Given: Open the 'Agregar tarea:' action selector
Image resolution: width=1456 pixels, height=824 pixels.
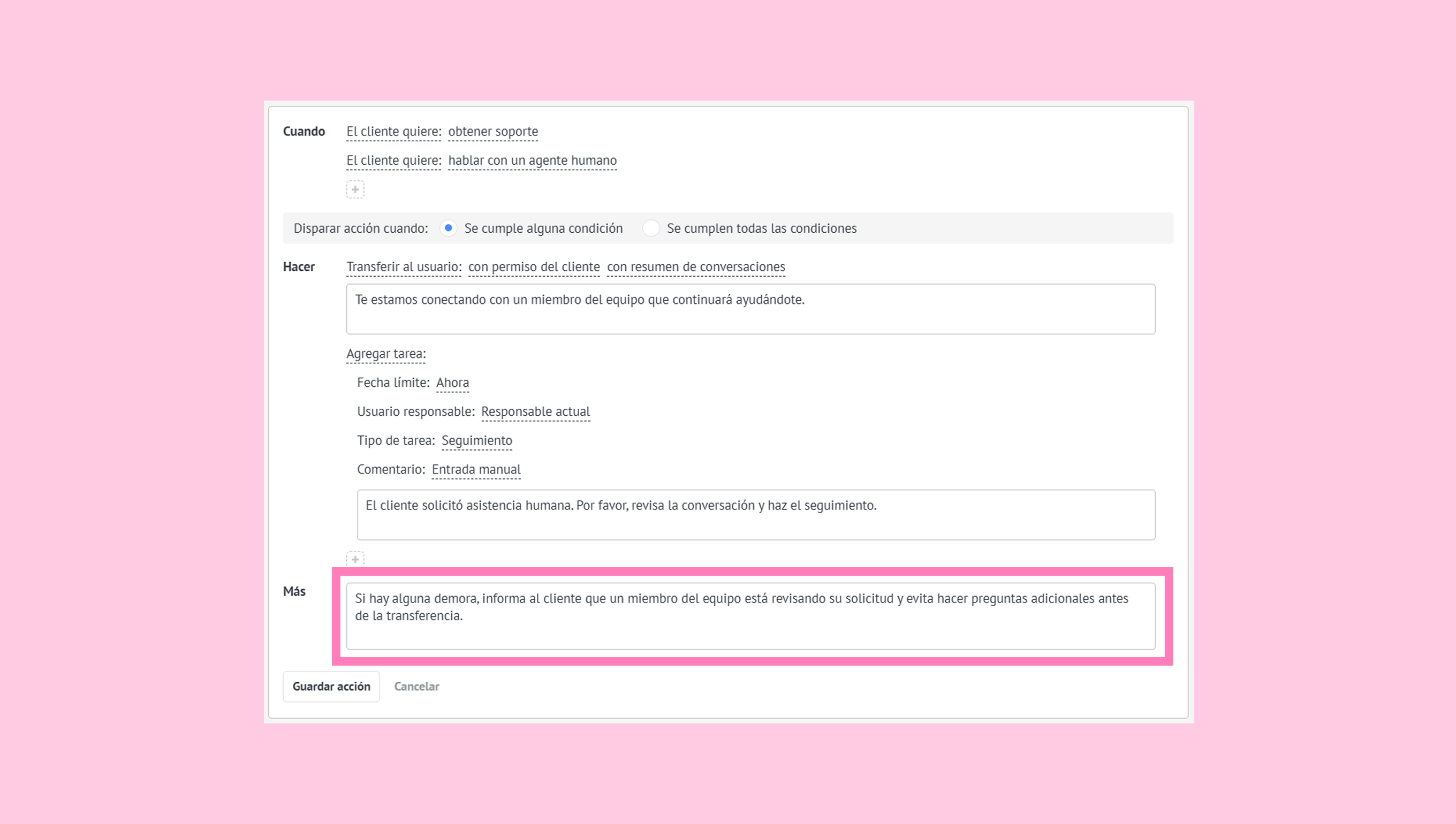Looking at the screenshot, I should pos(385,354).
